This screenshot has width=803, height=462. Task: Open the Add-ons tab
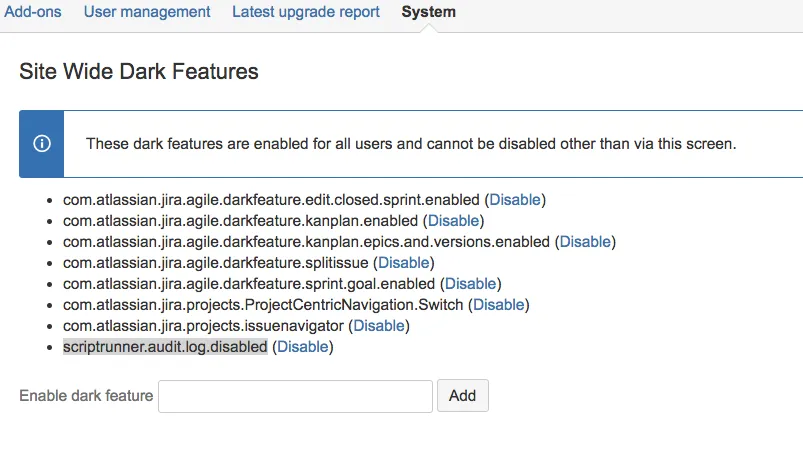point(33,12)
